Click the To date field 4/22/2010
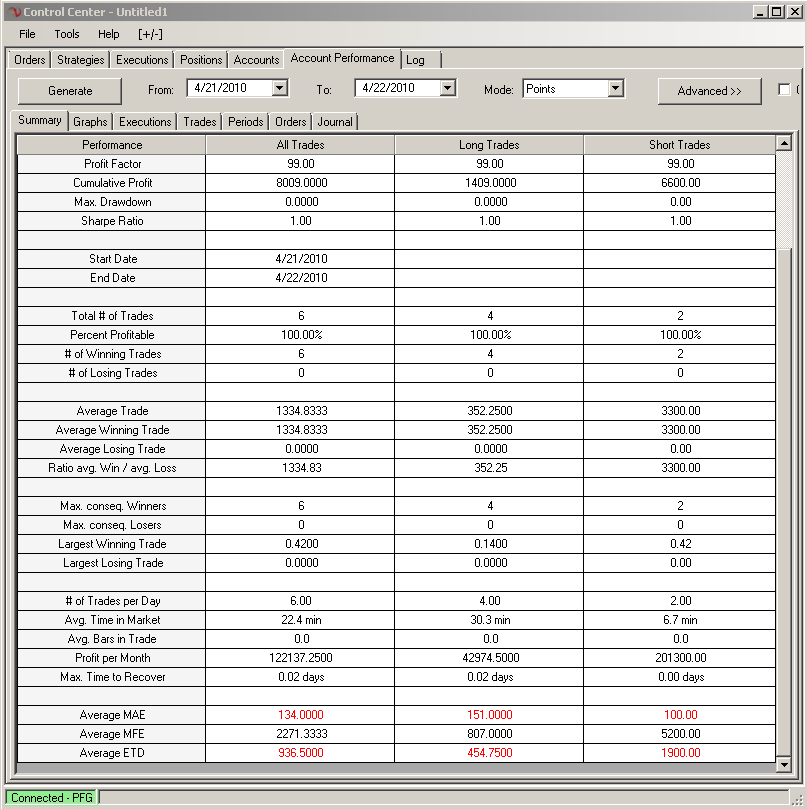807x809 pixels. (398, 88)
